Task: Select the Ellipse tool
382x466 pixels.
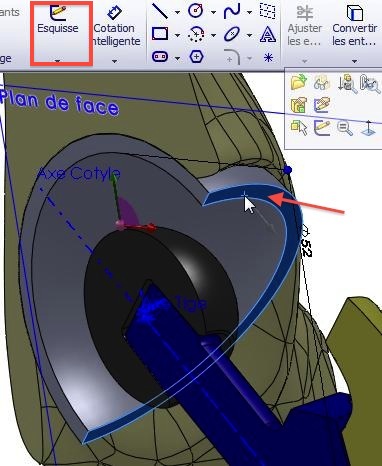Action: (232, 34)
